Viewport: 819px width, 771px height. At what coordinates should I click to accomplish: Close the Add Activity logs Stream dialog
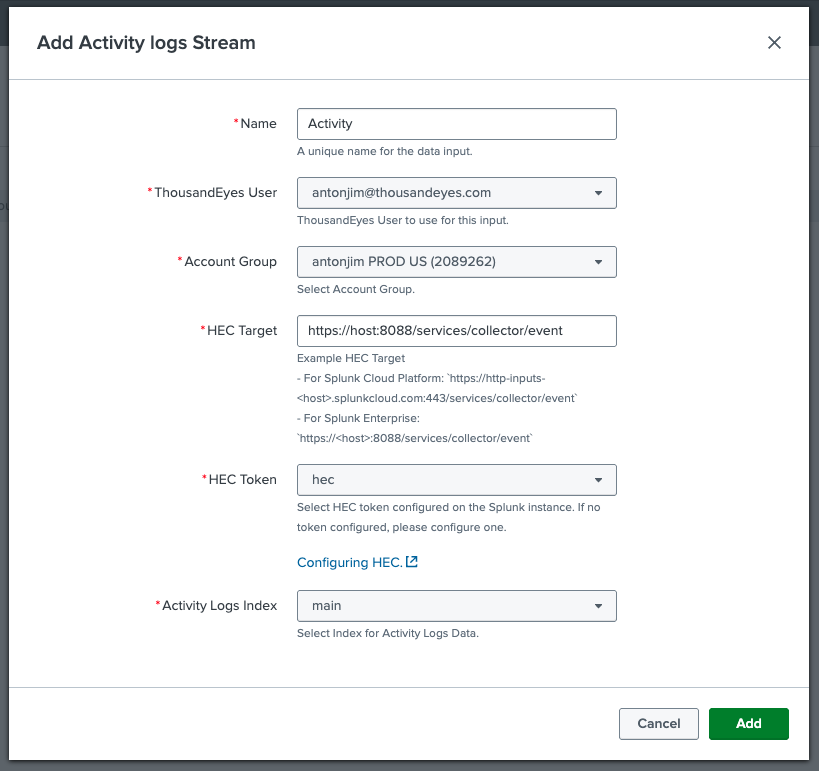click(773, 43)
